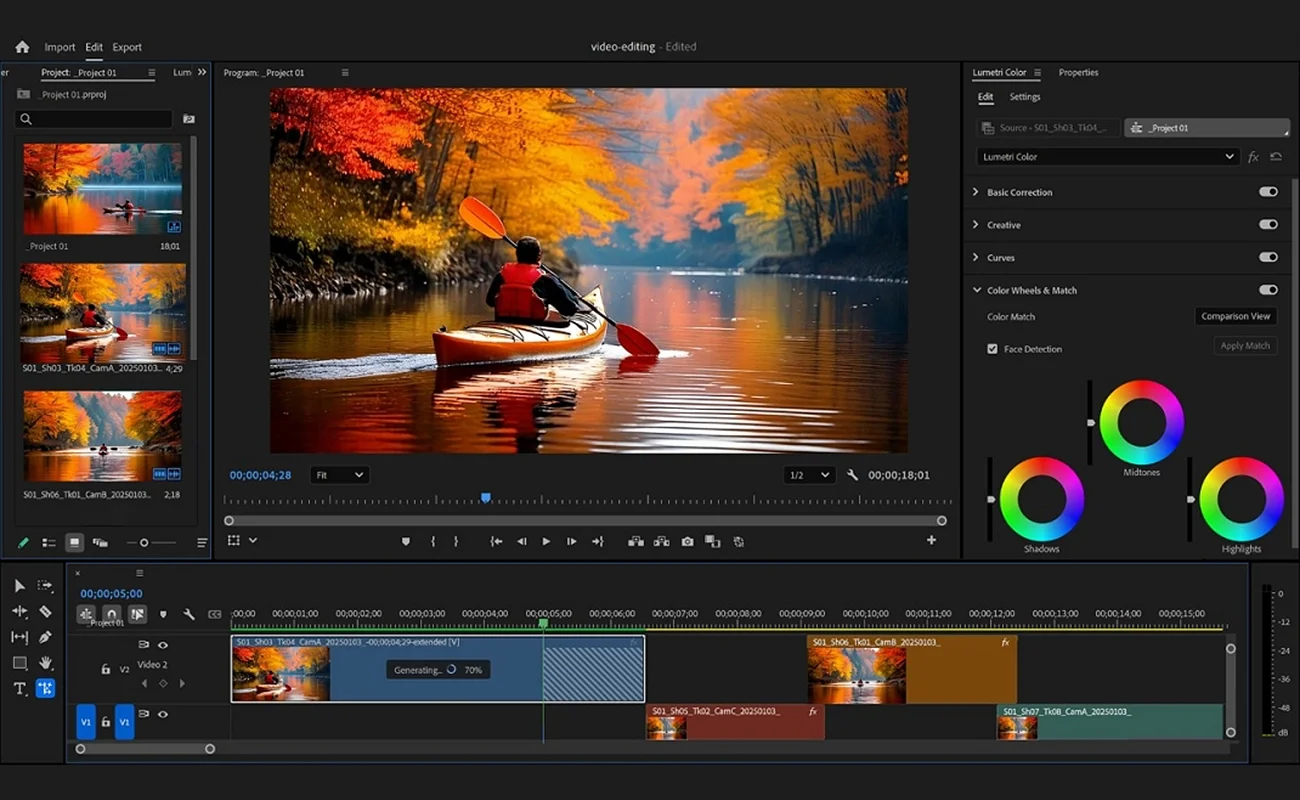Hide Video 2 track with eye icon
Viewport: 1300px width, 800px height.
[x=163, y=645]
